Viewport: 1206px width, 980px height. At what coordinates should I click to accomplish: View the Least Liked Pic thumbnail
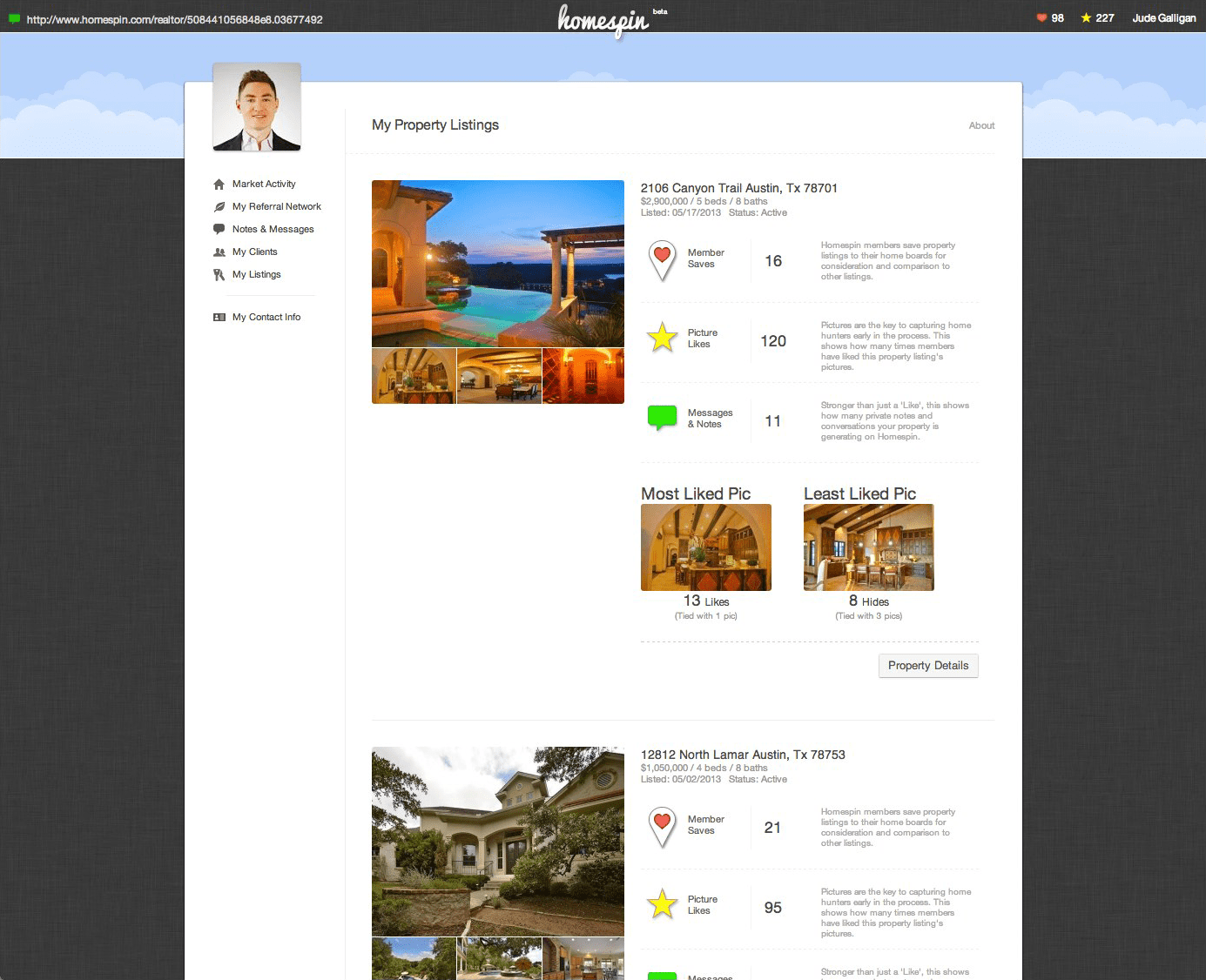(x=868, y=547)
